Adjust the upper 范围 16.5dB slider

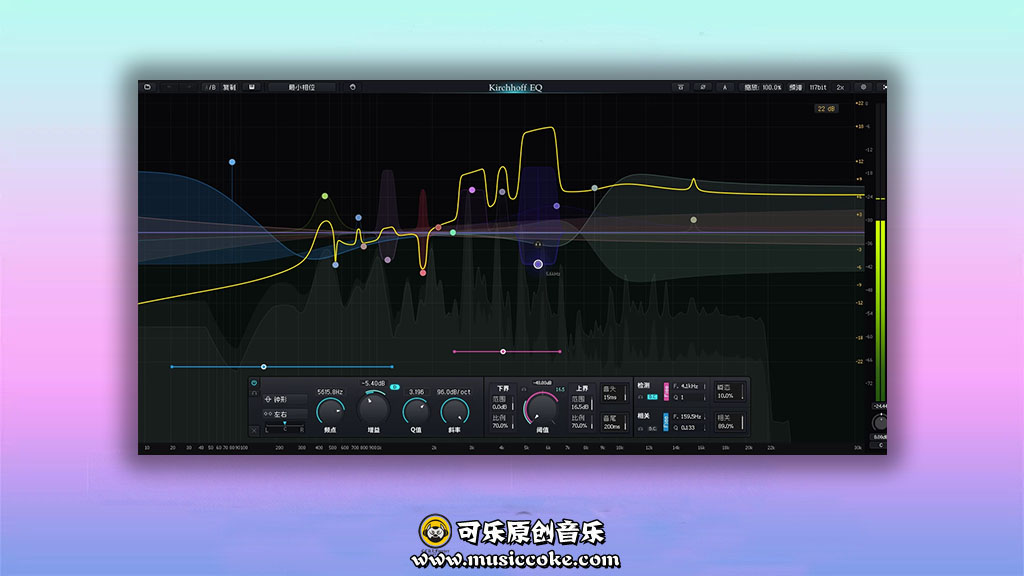pyautogui.click(x=581, y=402)
